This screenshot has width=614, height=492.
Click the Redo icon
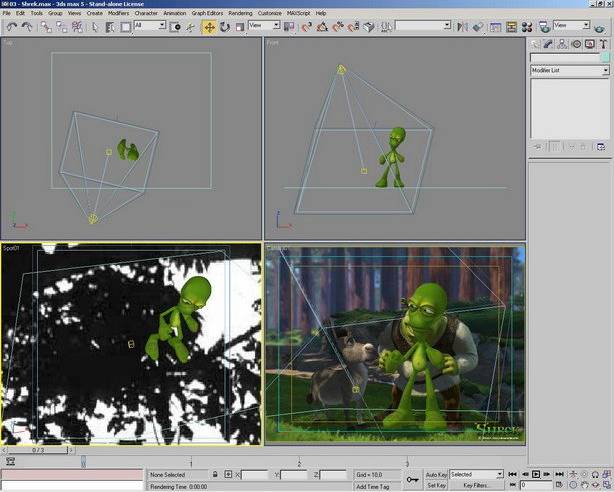[27, 27]
